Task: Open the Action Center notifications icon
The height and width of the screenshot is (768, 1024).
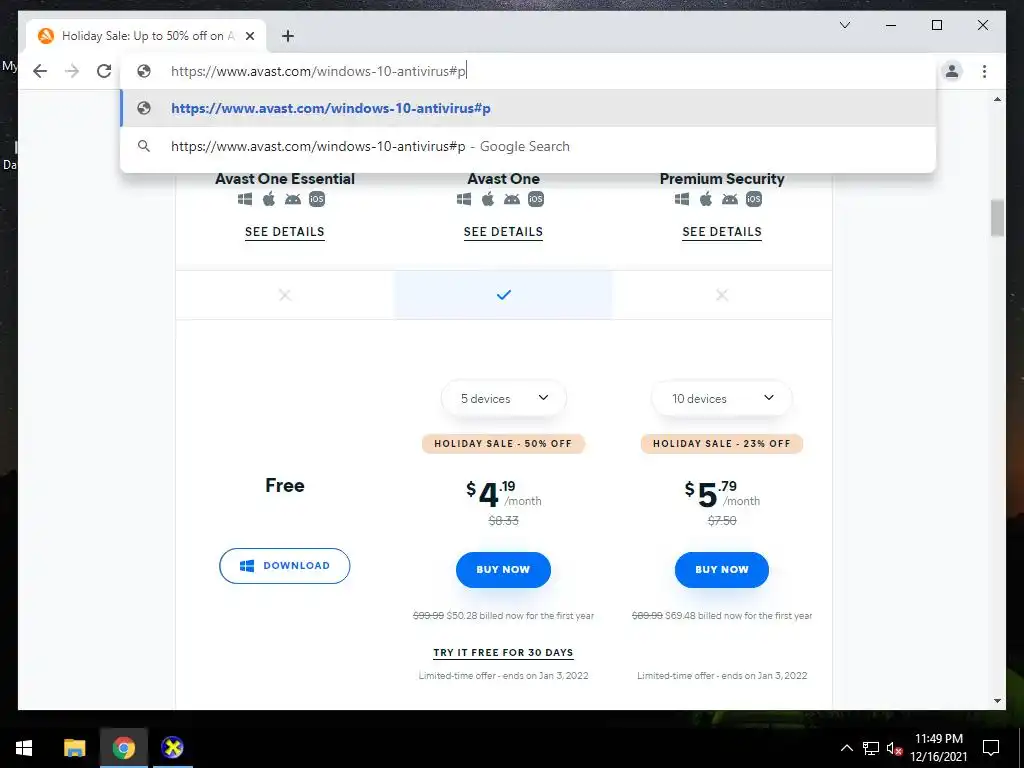Action: coord(991,748)
